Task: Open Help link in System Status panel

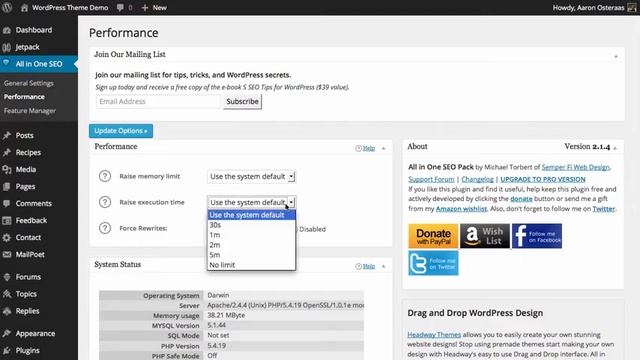Action: pyautogui.click(x=369, y=266)
